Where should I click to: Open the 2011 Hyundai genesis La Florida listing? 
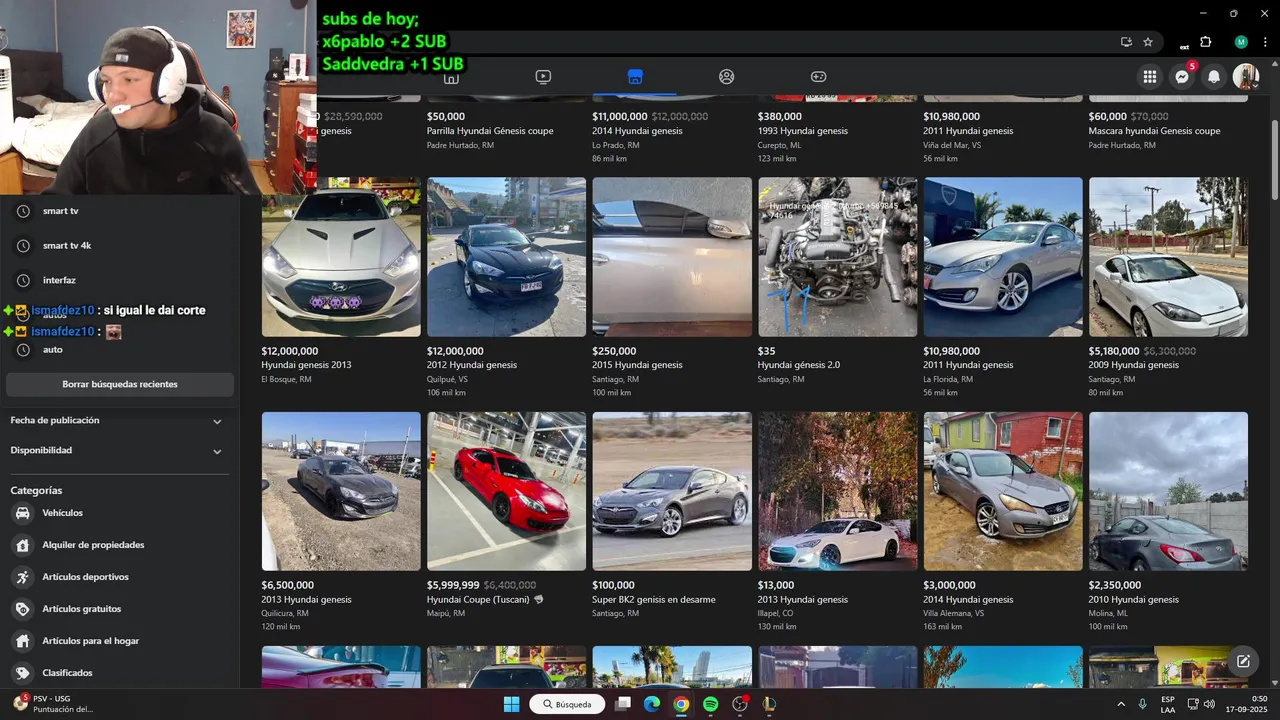coord(1003,287)
